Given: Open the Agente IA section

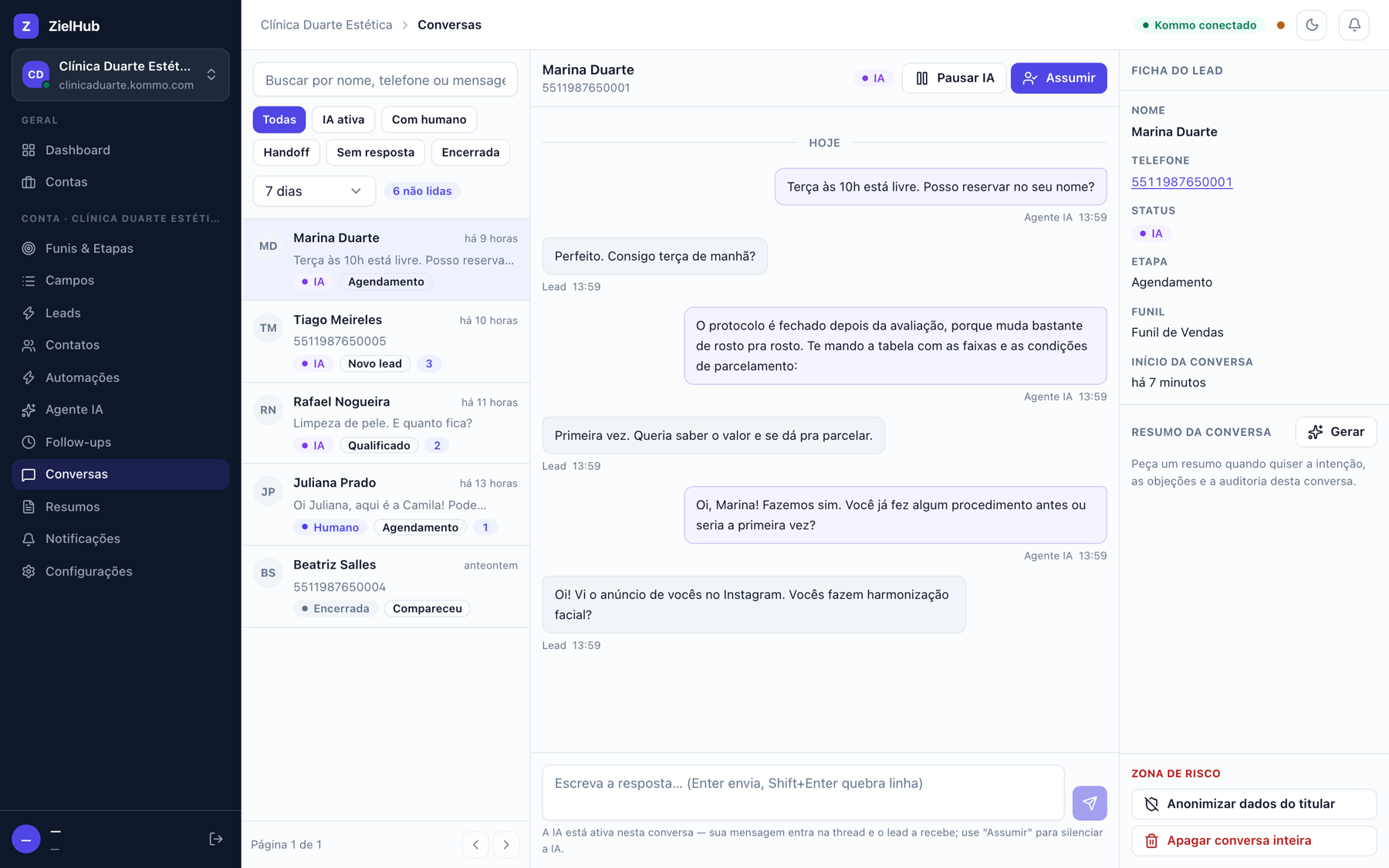Looking at the screenshot, I should 120,410.
